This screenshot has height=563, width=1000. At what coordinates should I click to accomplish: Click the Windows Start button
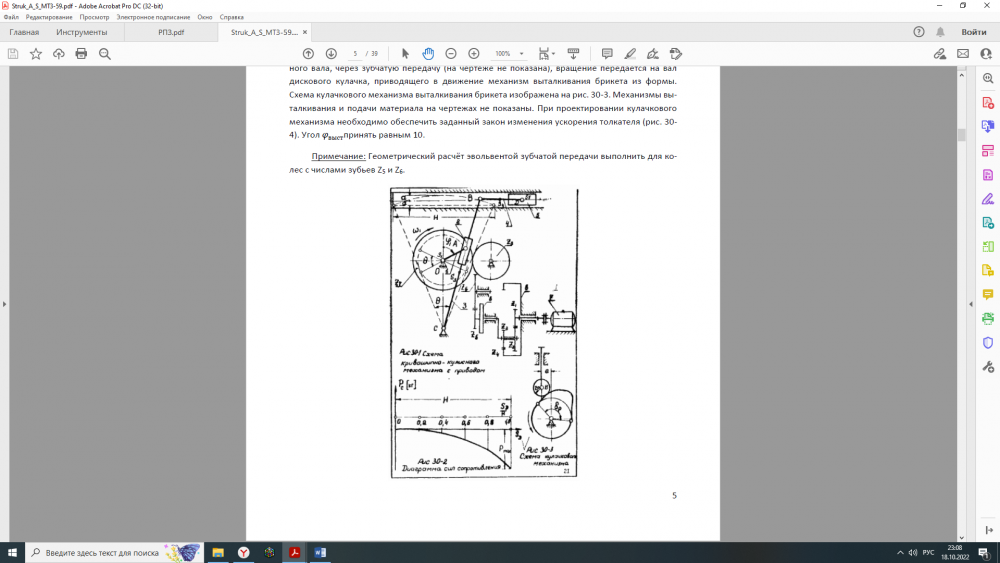pyautogui.click(x=12, y=553)
